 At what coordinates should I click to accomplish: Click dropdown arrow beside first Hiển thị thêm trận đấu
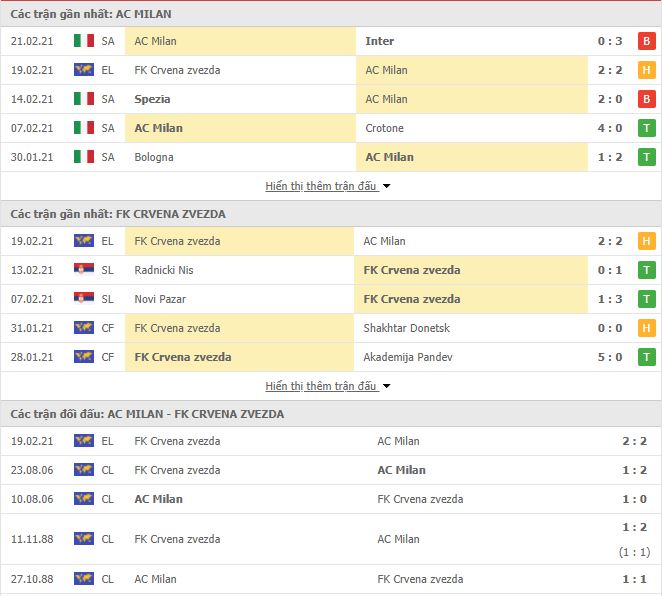pyautogui.click(x=386, y=186)
